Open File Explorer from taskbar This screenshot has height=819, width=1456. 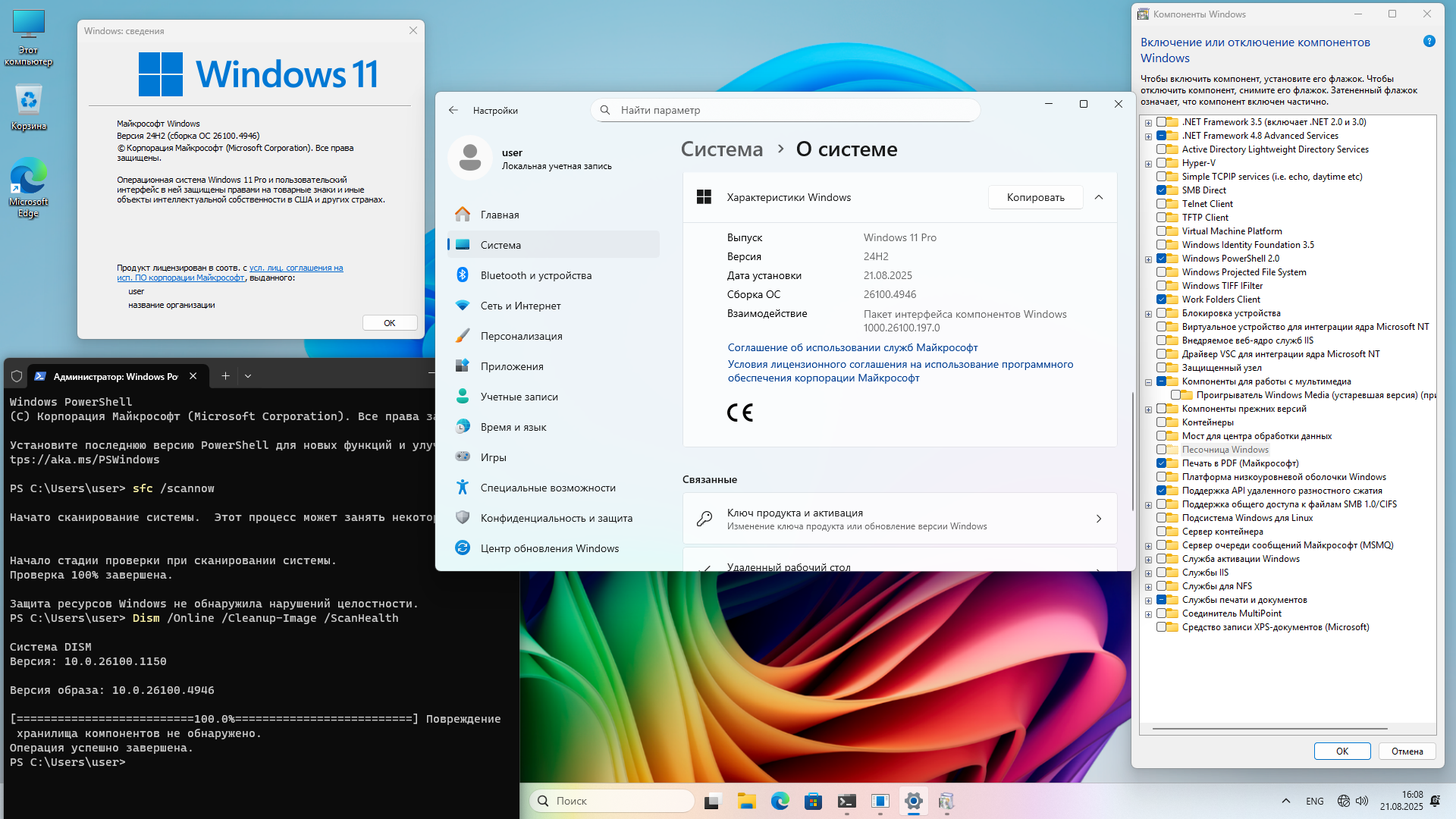pos(746,801)
